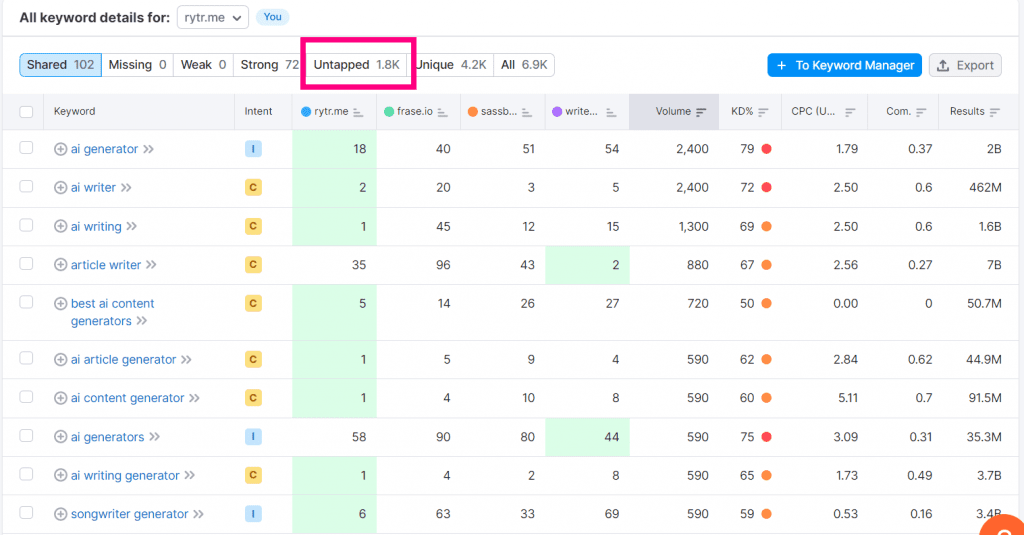This screenshot has height=535, width=1024.
Task: Check the 'article writer' row checkbox
Action: (x=26, y=263)
